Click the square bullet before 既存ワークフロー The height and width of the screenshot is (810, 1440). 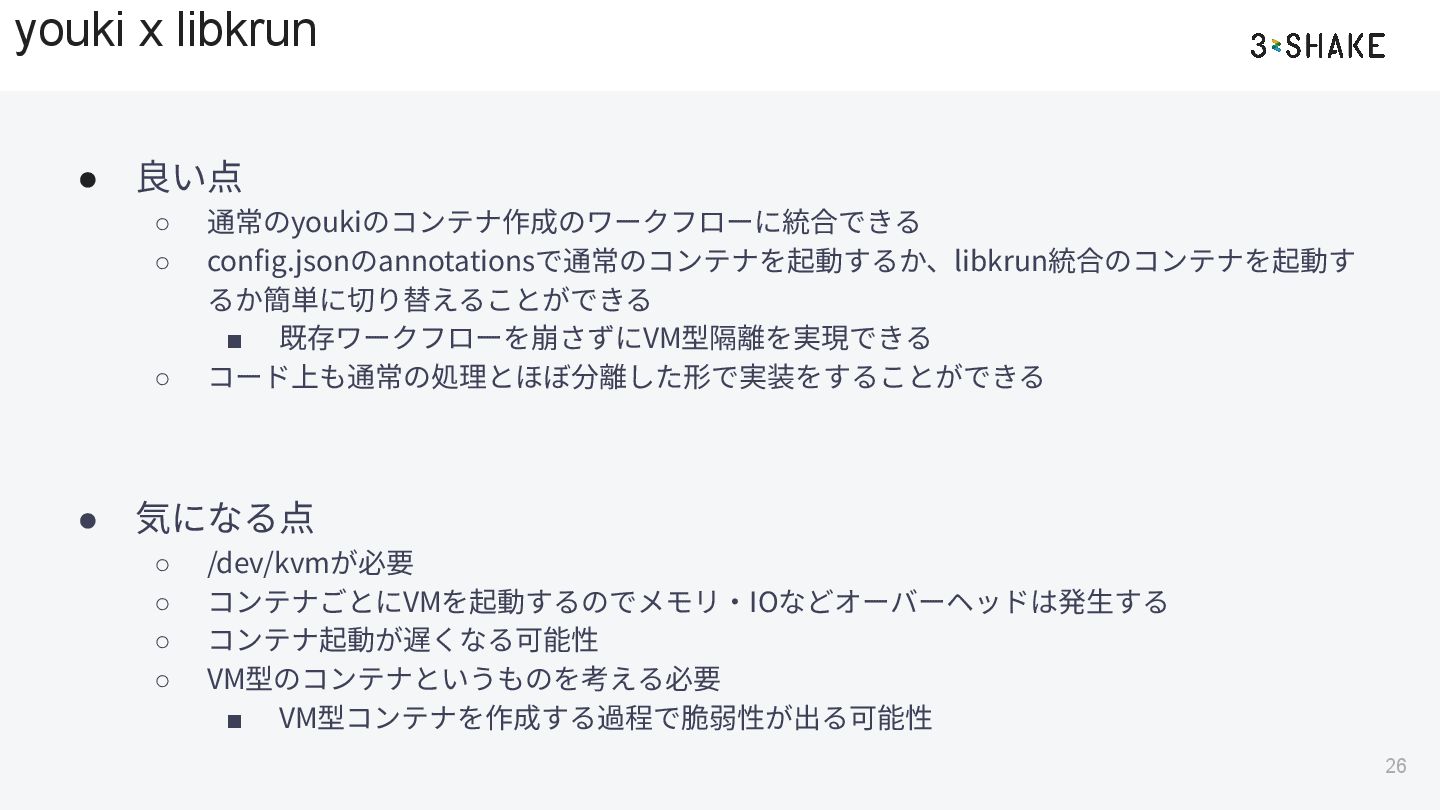(234, 341)
